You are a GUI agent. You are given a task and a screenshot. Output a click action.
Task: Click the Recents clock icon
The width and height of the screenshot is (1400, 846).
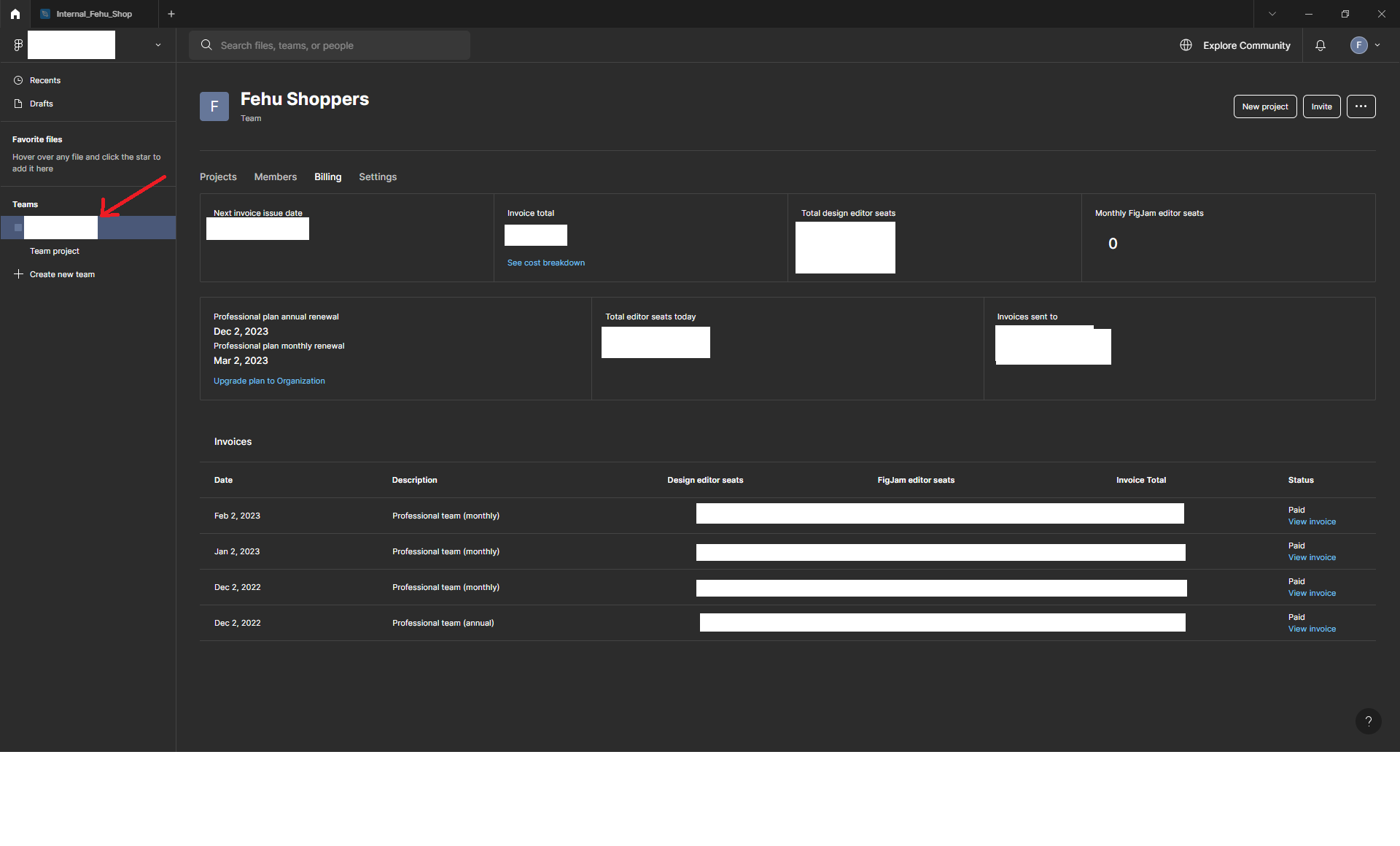click(x=18, y=80)
